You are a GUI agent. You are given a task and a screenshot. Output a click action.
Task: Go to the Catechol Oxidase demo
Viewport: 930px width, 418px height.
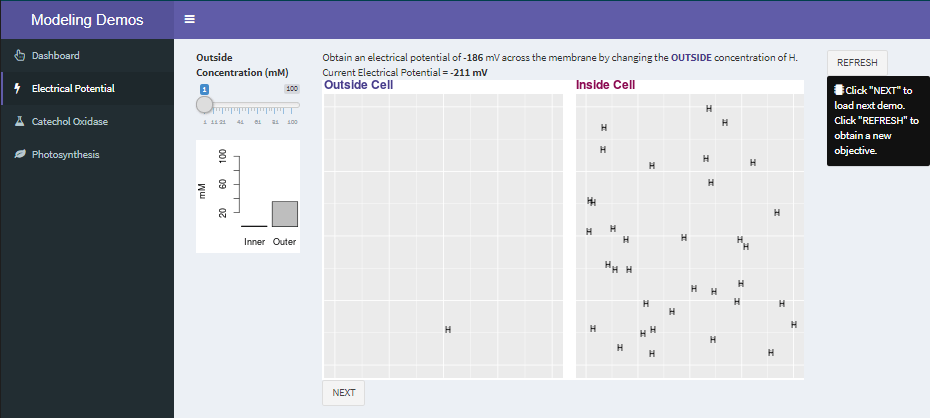tap(69, 121)
